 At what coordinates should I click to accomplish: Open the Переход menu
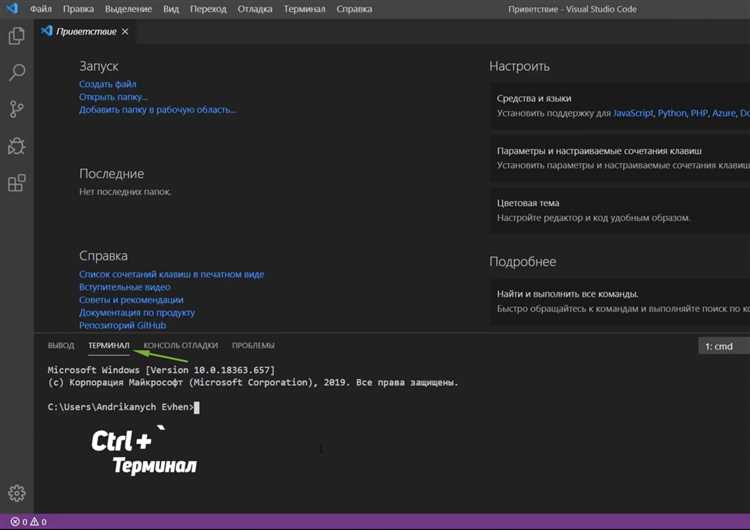pyautogui.click(x=208, y=9)
